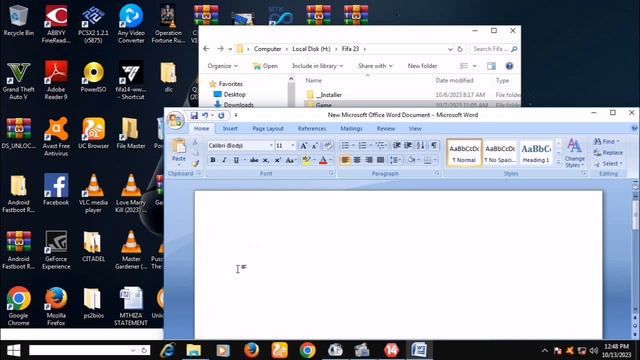The image size is (640, 360).
Task: Toggle Superscript formatting
Action: pos(278,160)
